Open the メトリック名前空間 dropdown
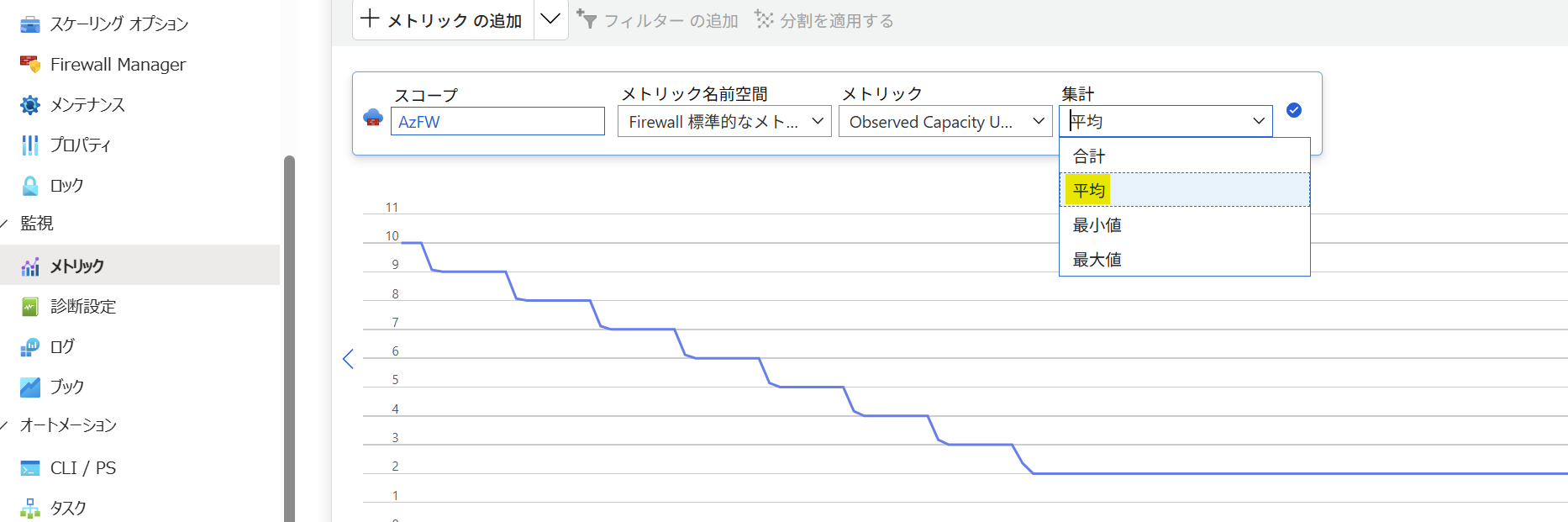The image size is (1568, 522). coord(724,122)
